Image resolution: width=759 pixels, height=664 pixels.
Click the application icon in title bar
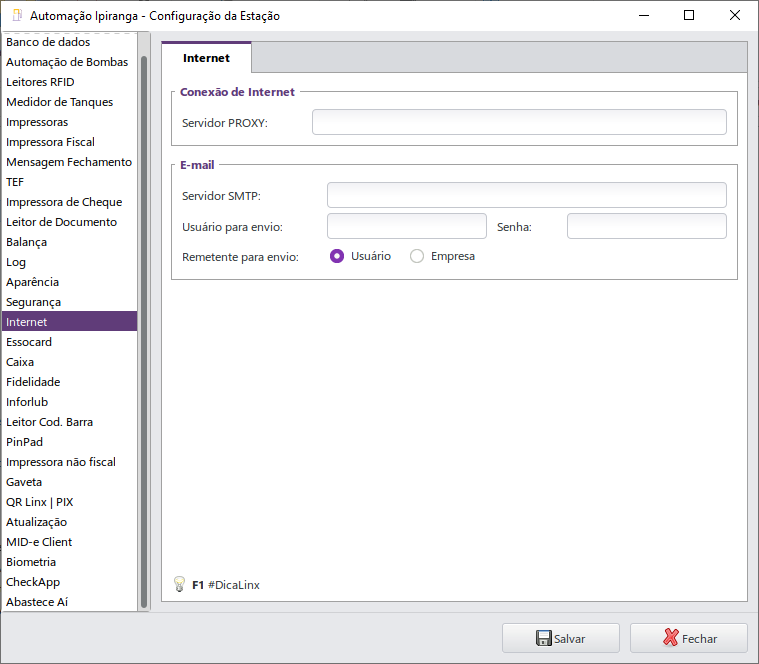(17, 15)
